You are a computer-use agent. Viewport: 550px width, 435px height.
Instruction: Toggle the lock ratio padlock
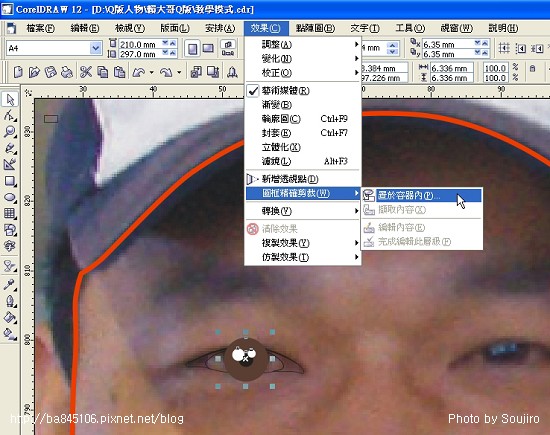532,68
